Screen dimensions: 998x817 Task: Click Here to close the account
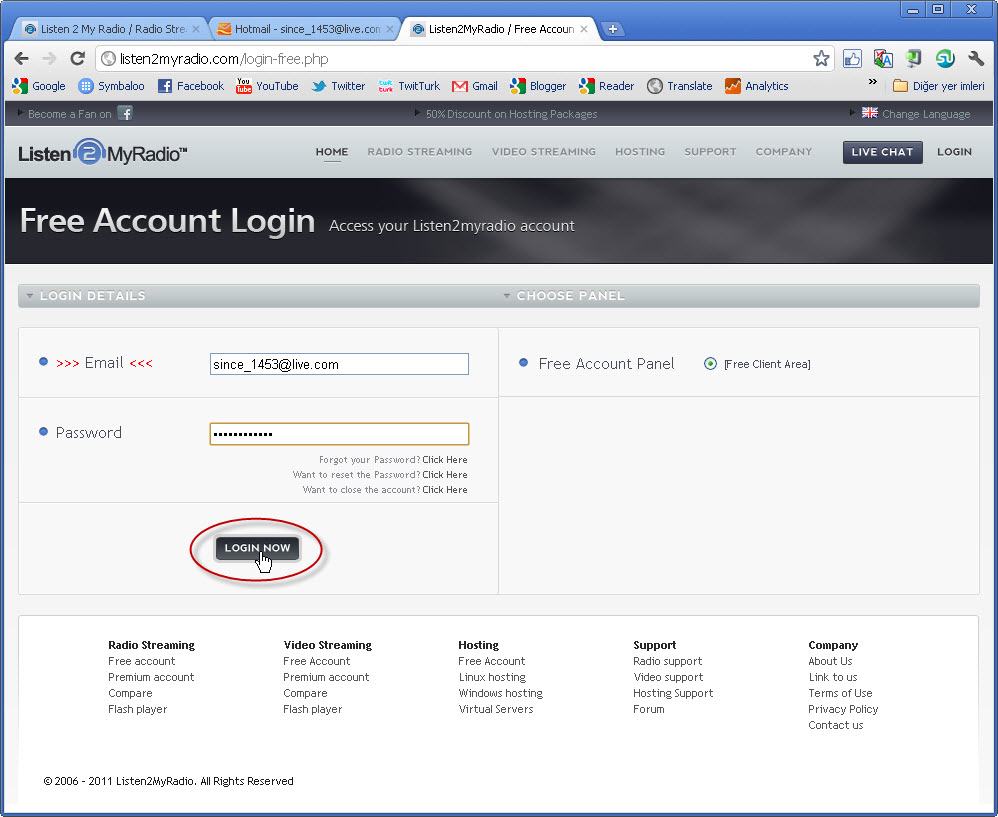pos(445,489)
